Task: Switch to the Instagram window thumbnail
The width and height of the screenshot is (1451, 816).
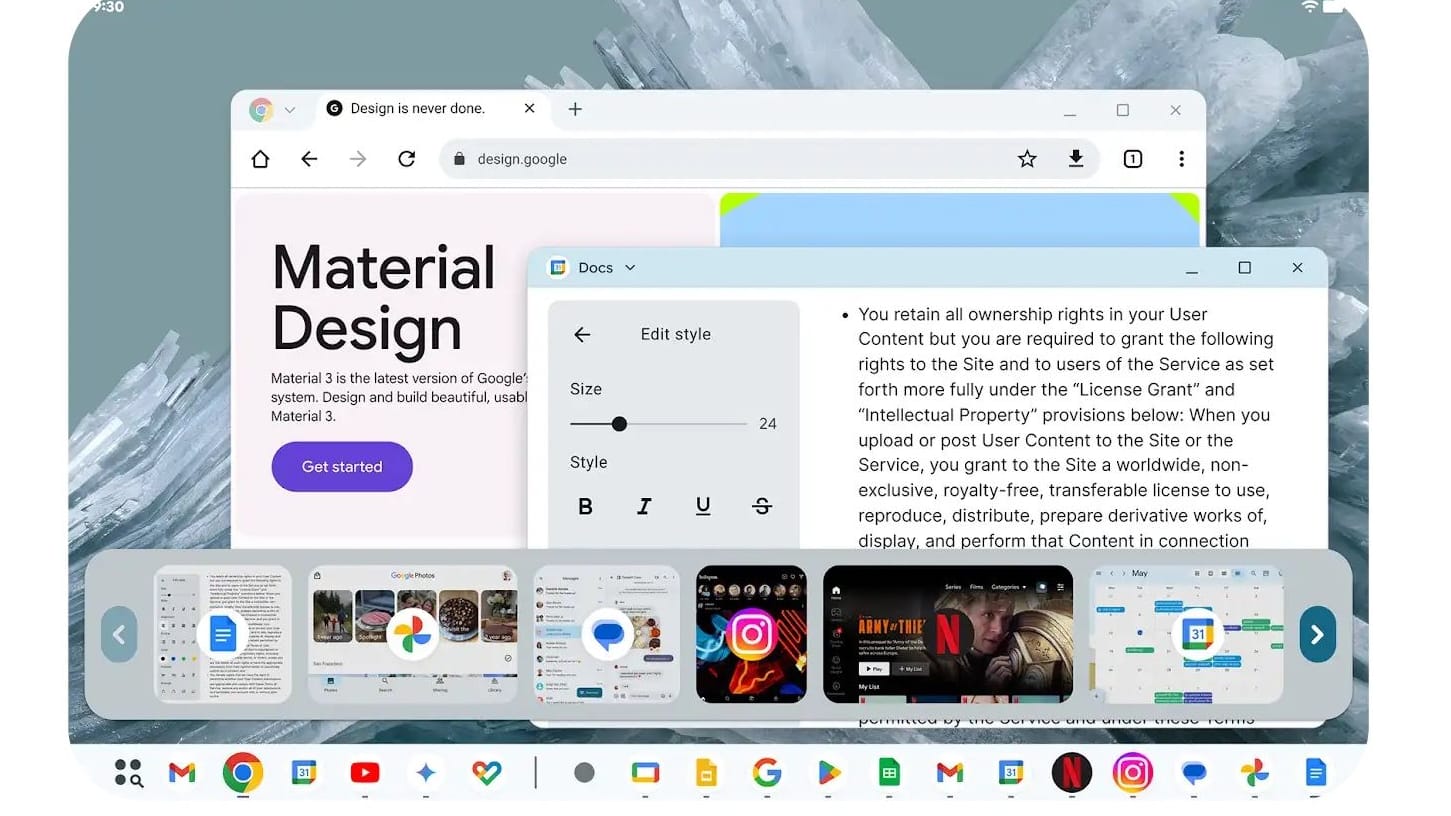Action: pos(751,634)
